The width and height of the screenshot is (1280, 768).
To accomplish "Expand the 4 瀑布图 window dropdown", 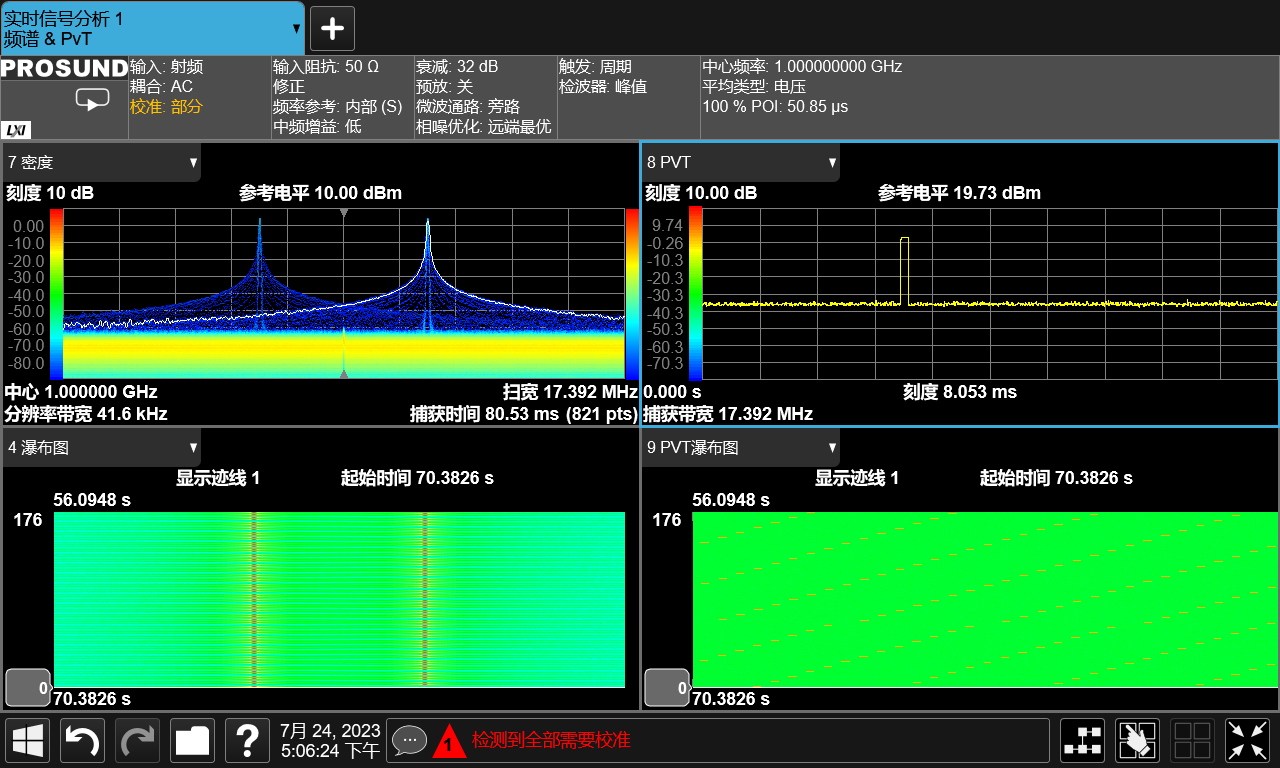I will 102,447.
